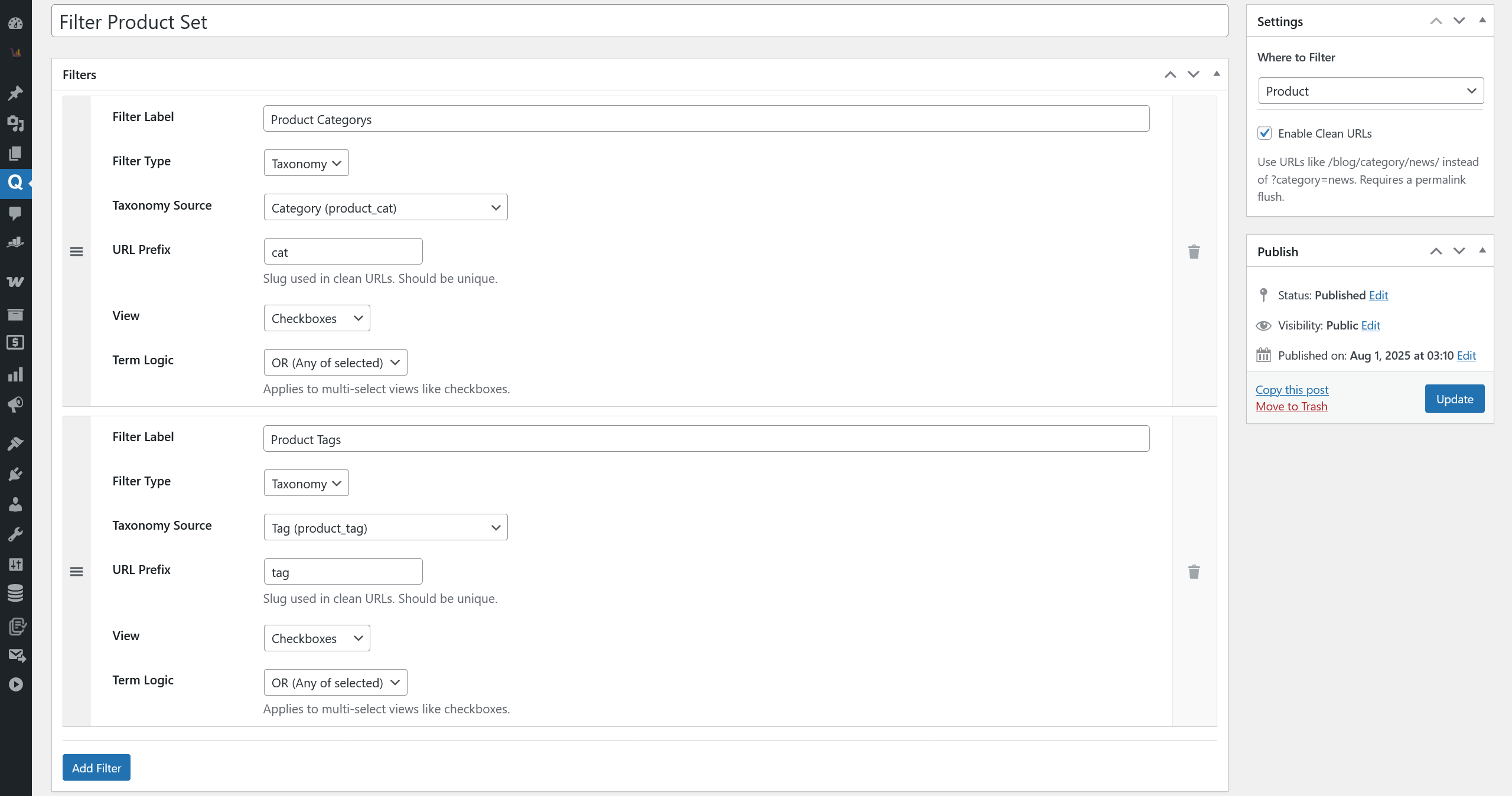Open Users in the admin sidebar

15,504
